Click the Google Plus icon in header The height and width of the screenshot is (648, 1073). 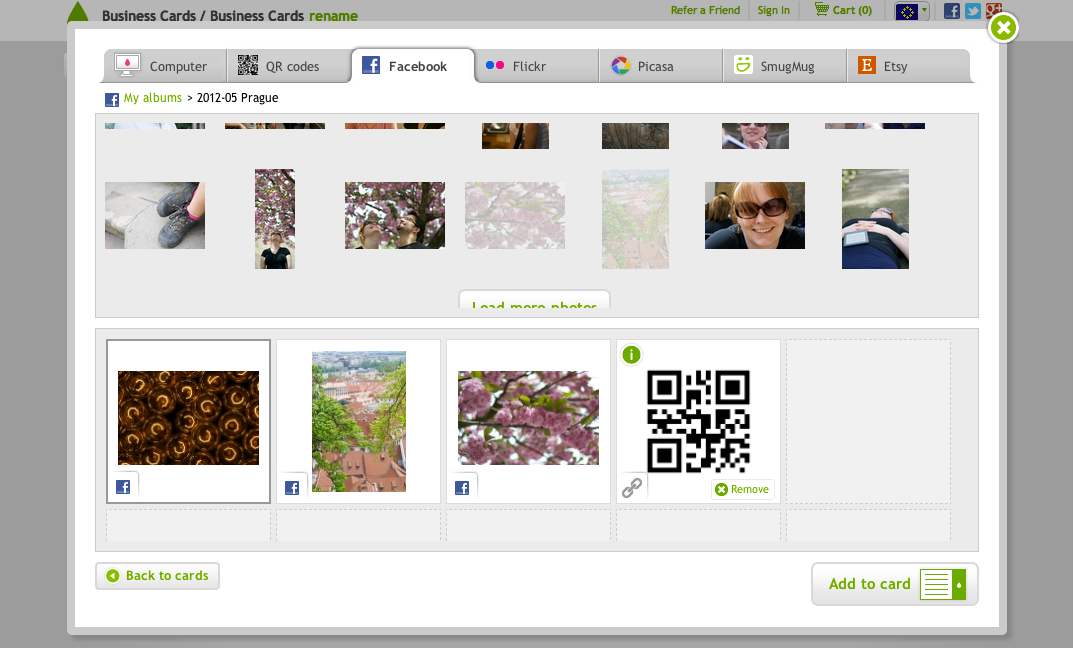993,11
